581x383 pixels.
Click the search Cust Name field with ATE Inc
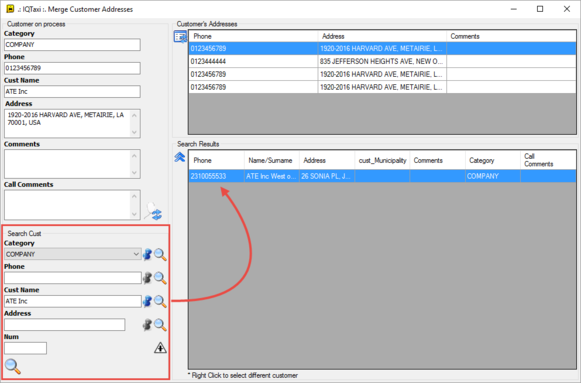[73, 301]
